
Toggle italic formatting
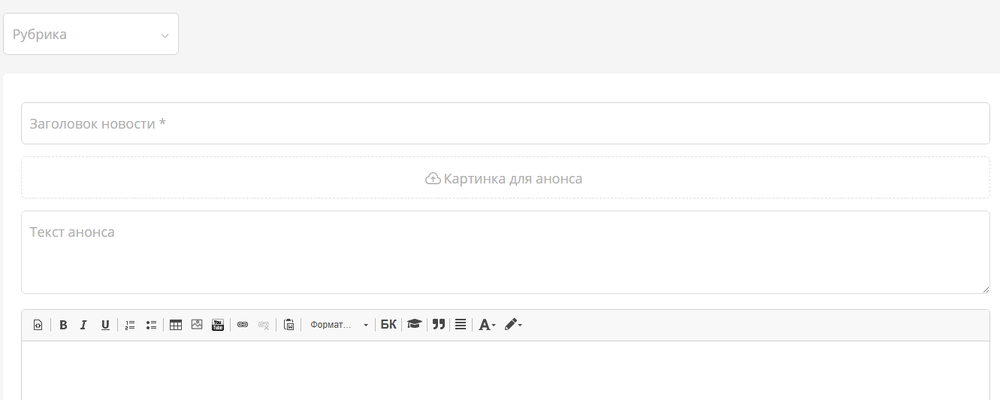click(x=83, y=325)
